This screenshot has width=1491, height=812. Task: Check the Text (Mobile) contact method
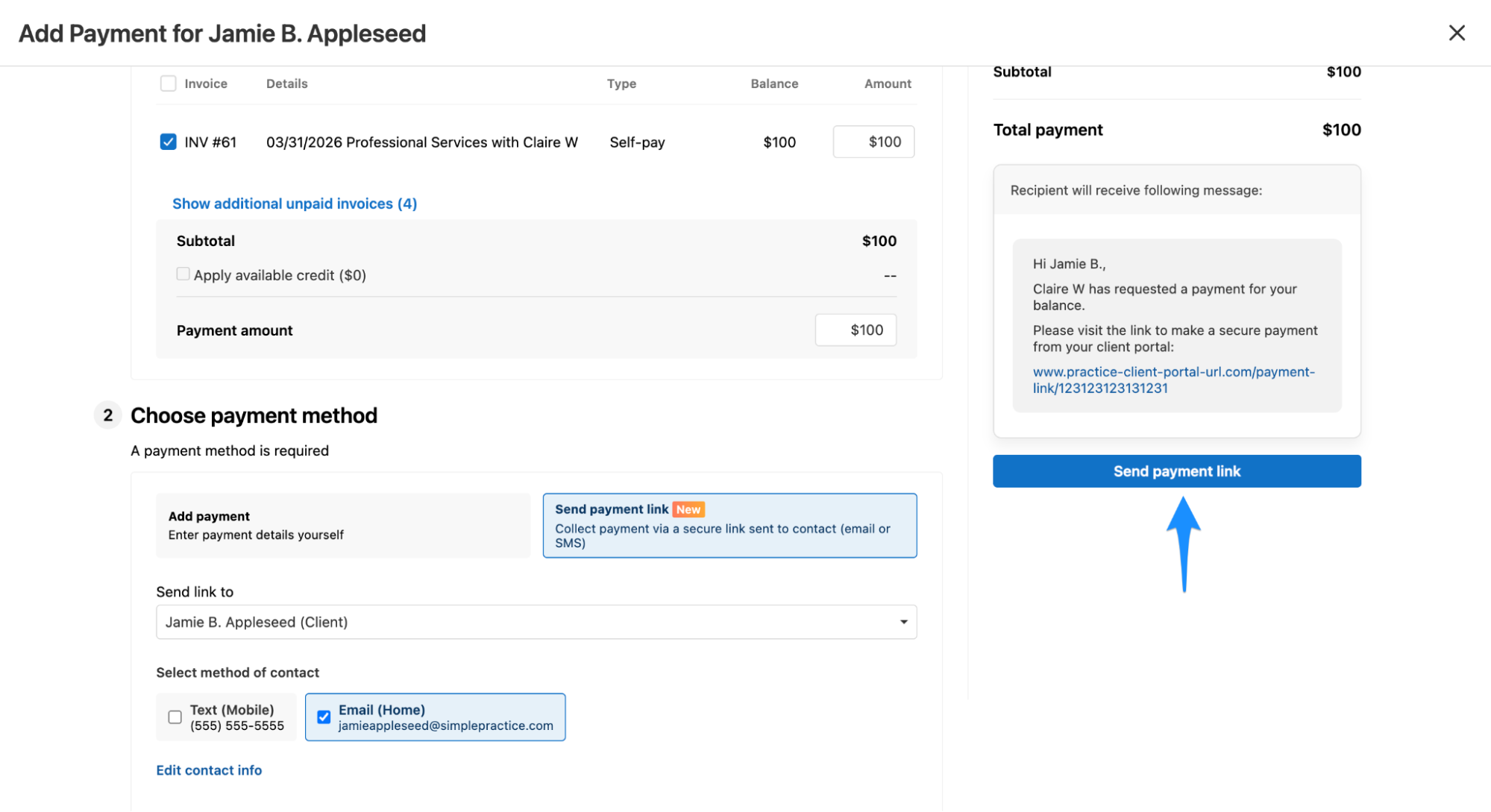tap(175, 717)
